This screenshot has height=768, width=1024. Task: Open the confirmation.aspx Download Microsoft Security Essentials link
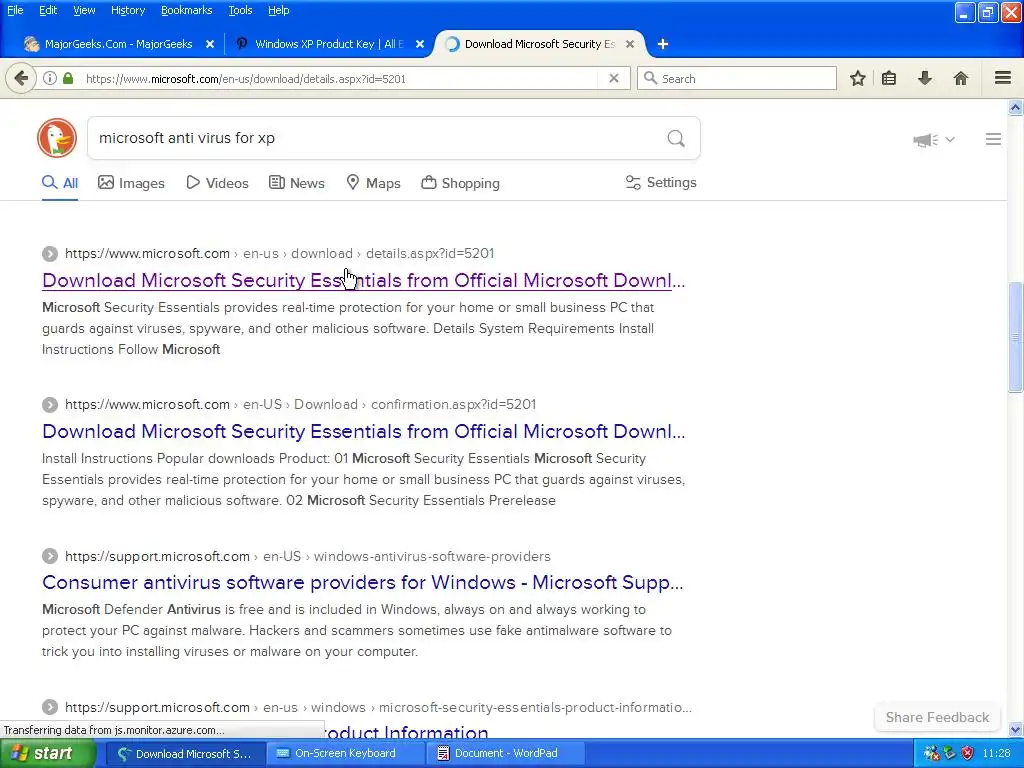363,432
